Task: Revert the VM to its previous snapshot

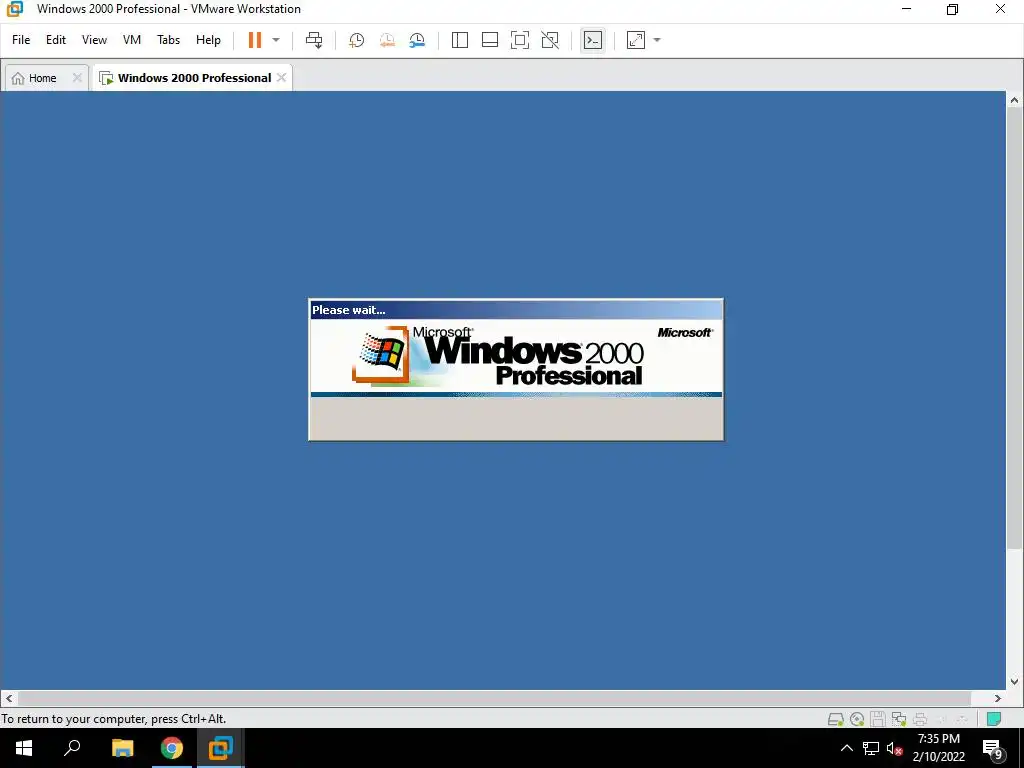Action: [x=387, y=40]
